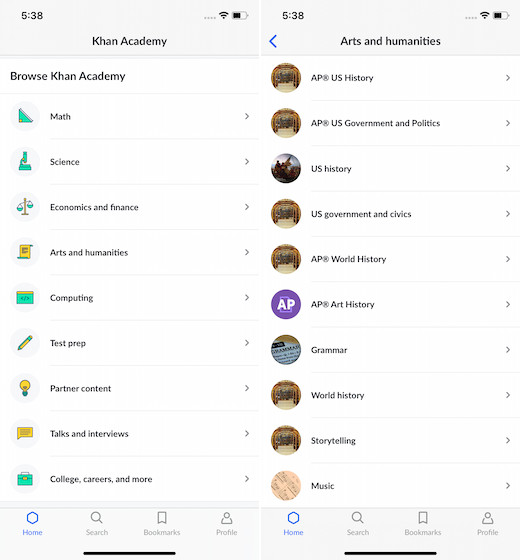Select the World history course
Viewport: 520px width, 560px height.
(390, 395)
